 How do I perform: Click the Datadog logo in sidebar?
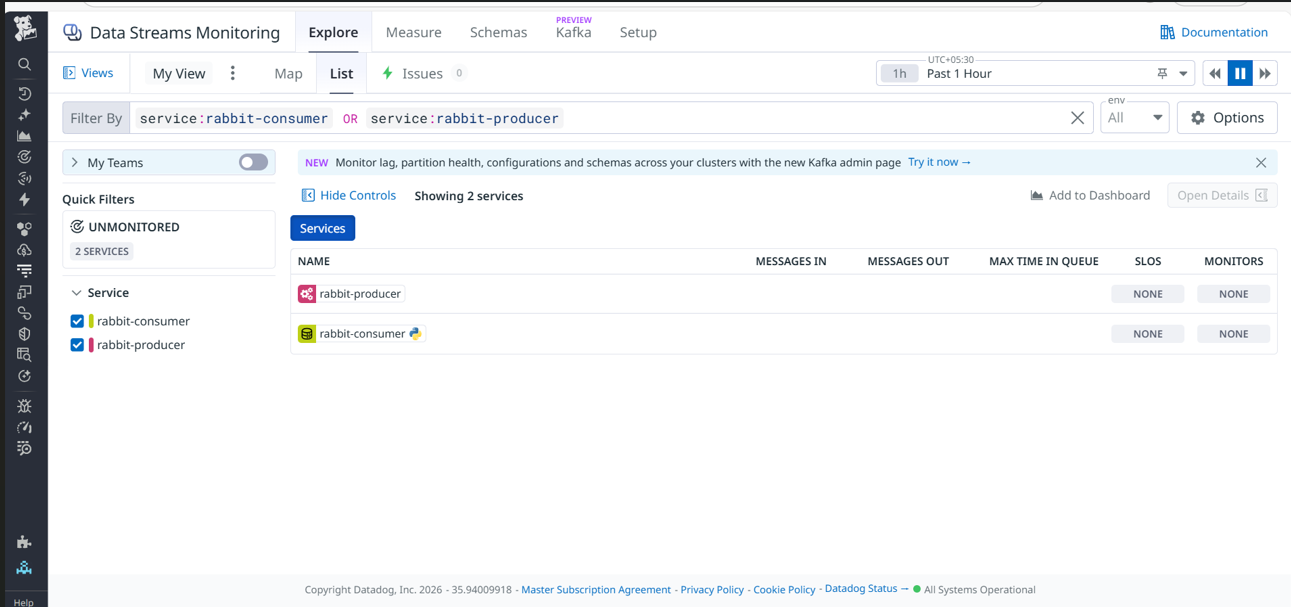click(x=25, y=29)
